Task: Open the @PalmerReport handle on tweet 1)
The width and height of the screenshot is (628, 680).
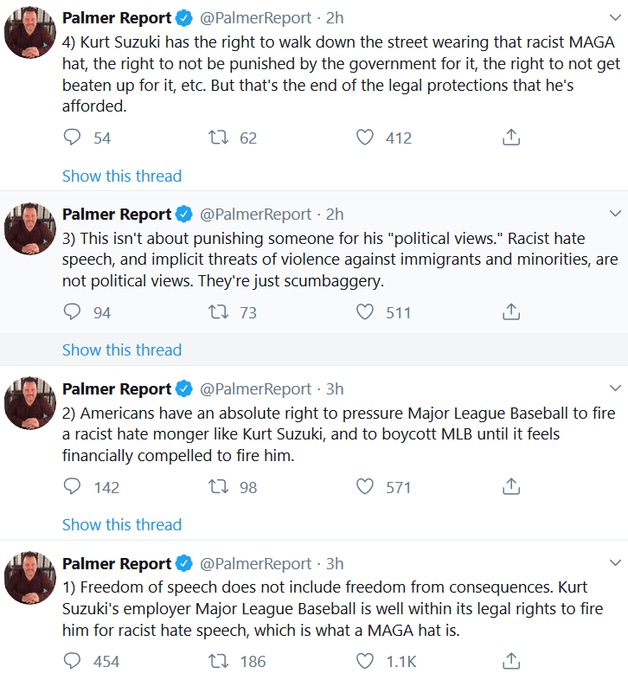Action: coord(256,563)
